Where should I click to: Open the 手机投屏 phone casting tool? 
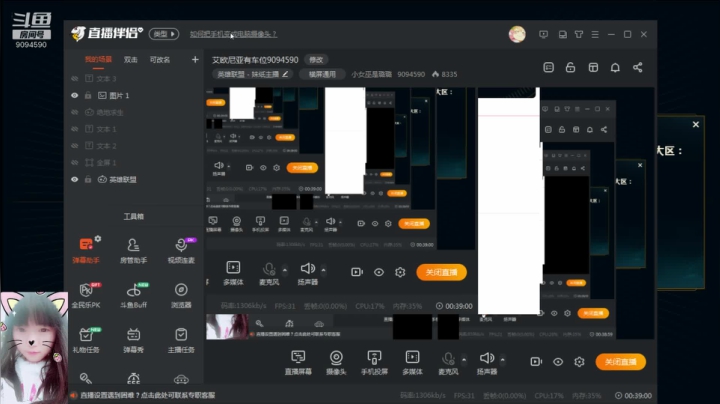[374, 363]
